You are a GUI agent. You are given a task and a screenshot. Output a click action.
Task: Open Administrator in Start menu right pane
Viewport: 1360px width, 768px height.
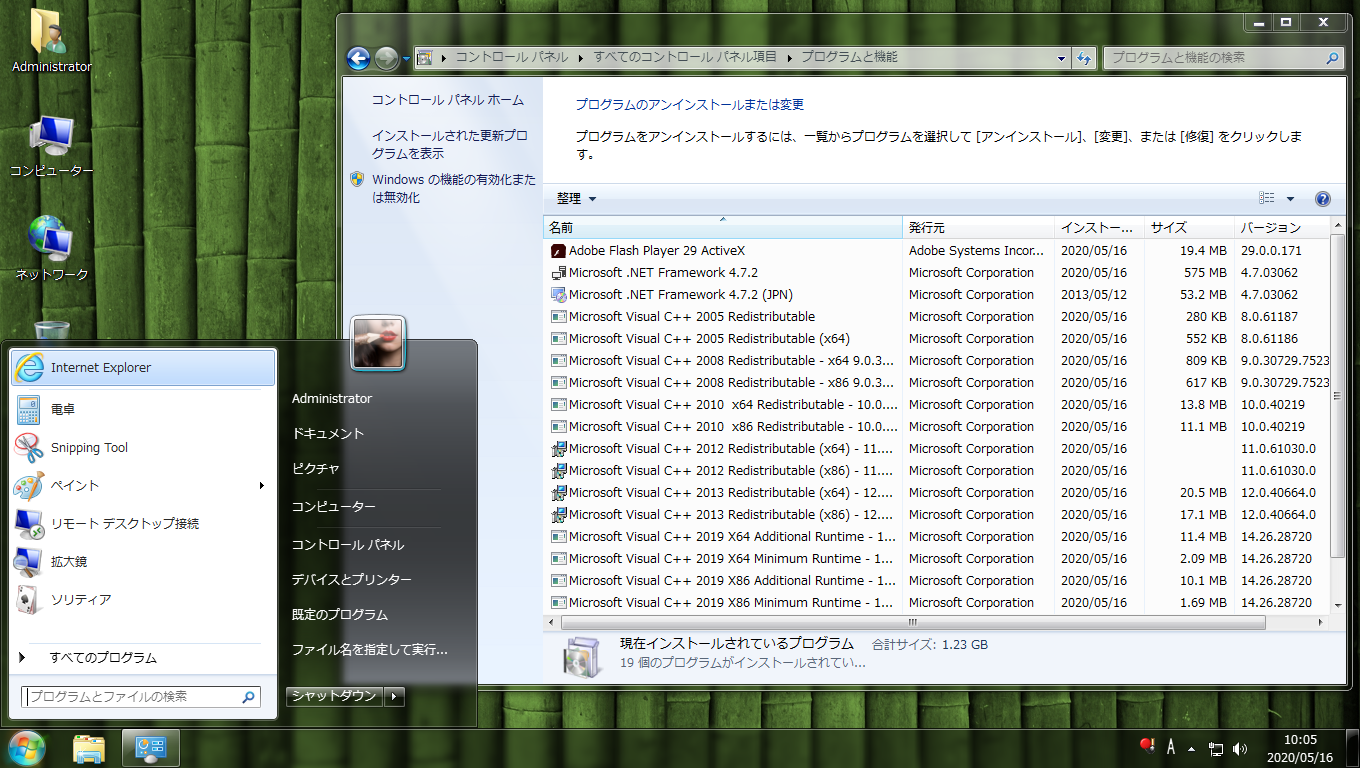tap(332, 398)
